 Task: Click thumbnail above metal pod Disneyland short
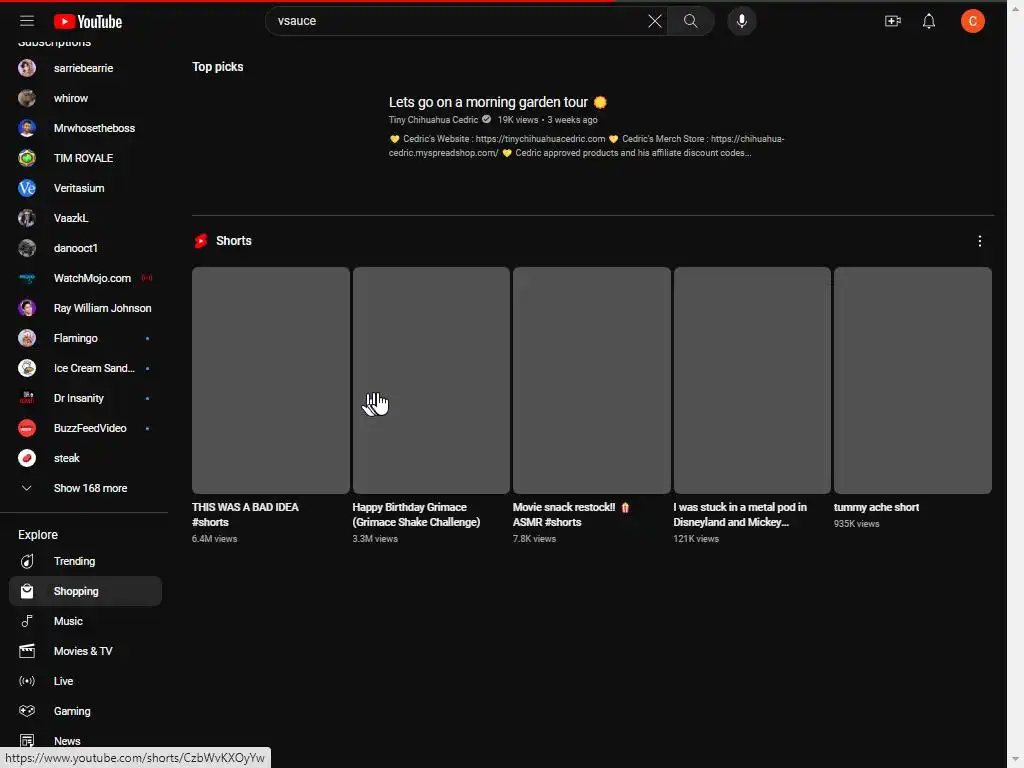tap(752, 380)
